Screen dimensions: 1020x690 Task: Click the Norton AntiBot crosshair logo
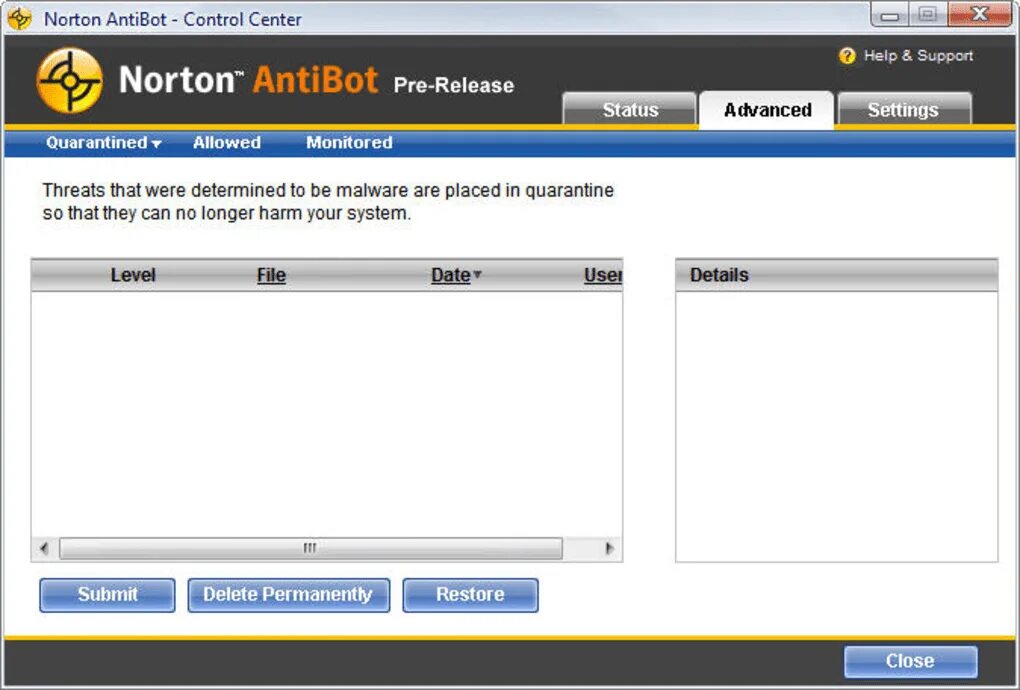[x=70, y=81]
